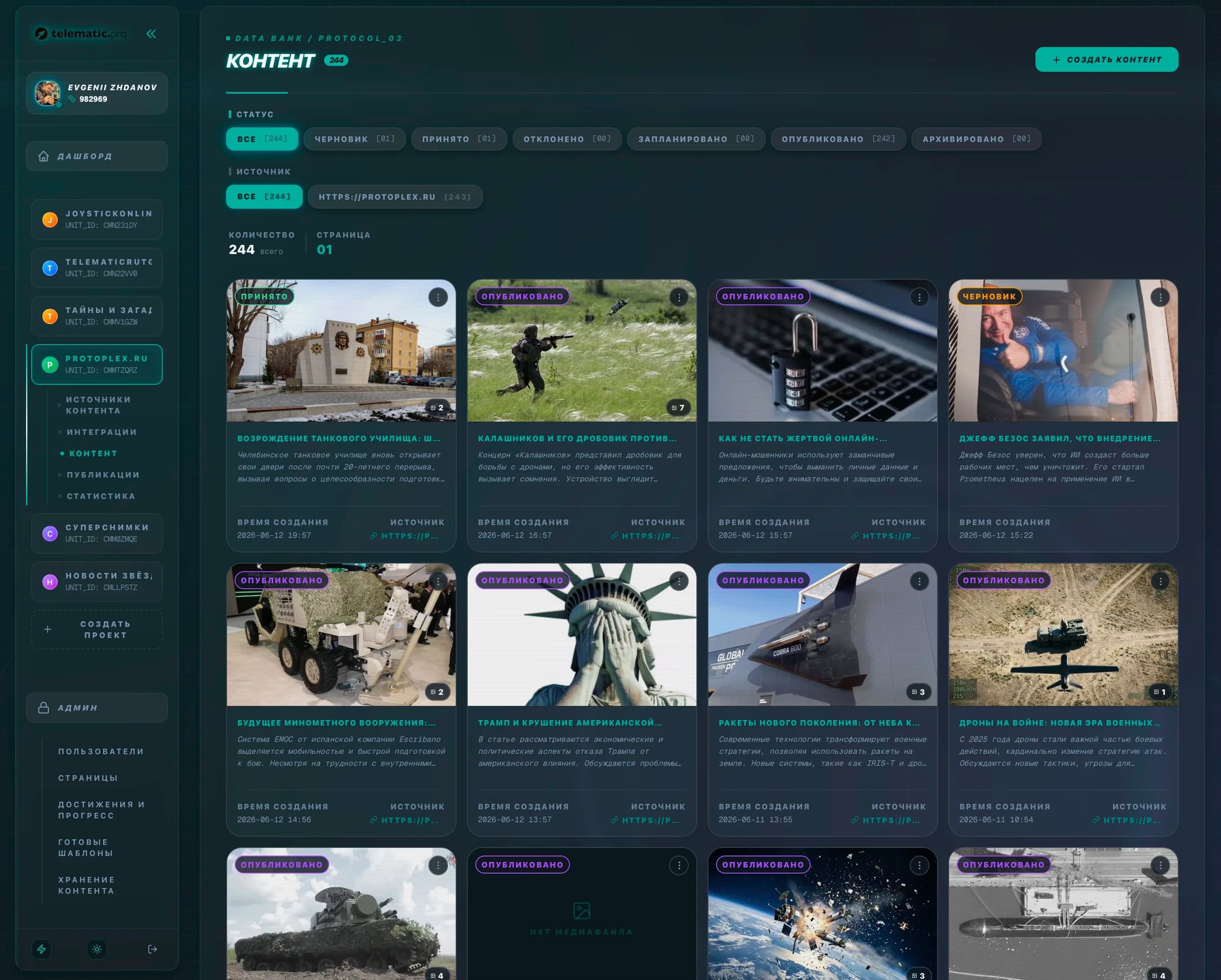Open Источники контента in the sidebar
Image resolution: width=1221 pixels, height=980 pixels.
pyautogui.click(x=98, y=405)
